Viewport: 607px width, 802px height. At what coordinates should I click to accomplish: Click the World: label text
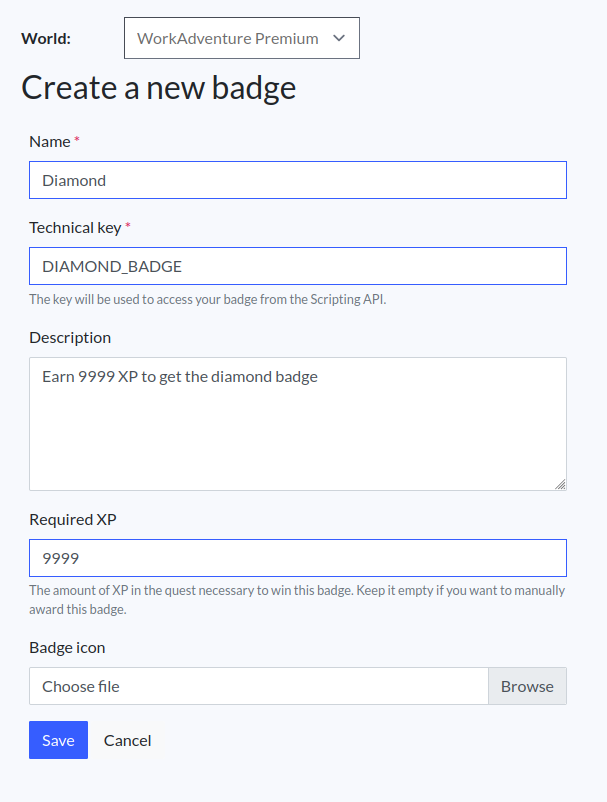(x=46, y=38)
